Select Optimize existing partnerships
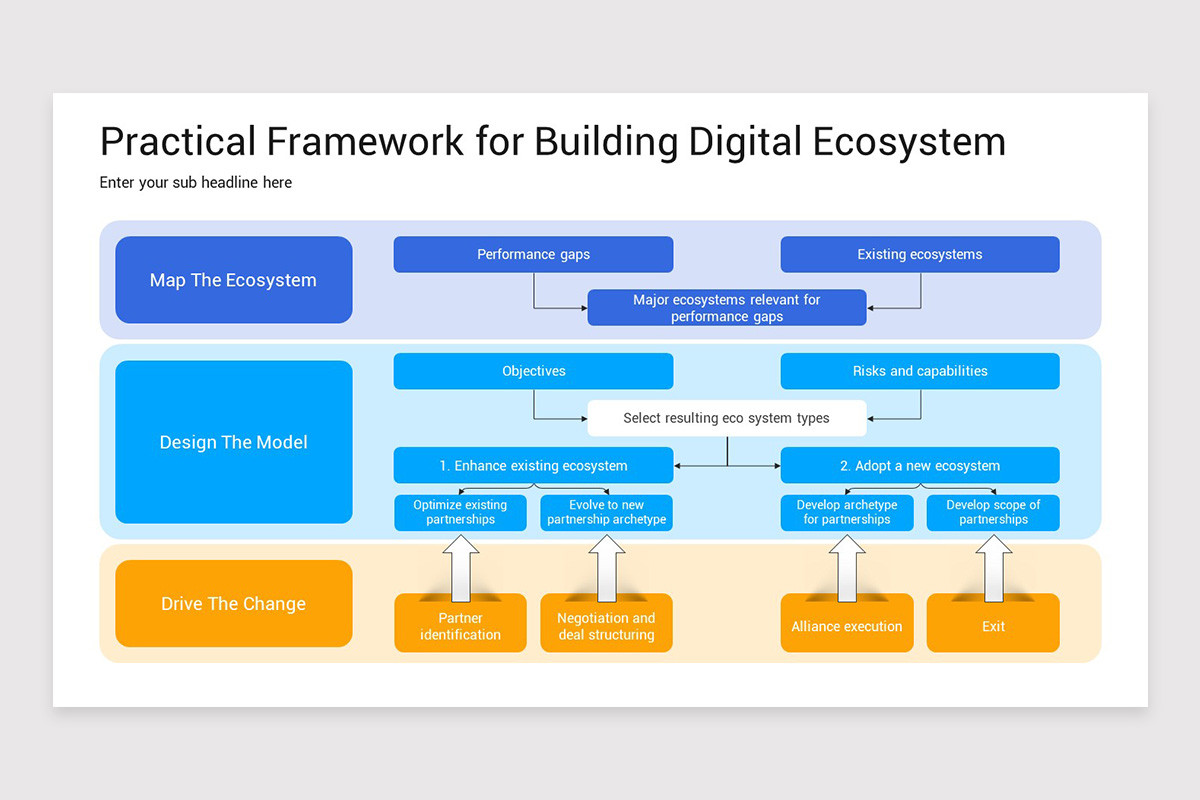The height and width of the screenshot is (800, 1200). pyautogui.click(x=460, y=512)
